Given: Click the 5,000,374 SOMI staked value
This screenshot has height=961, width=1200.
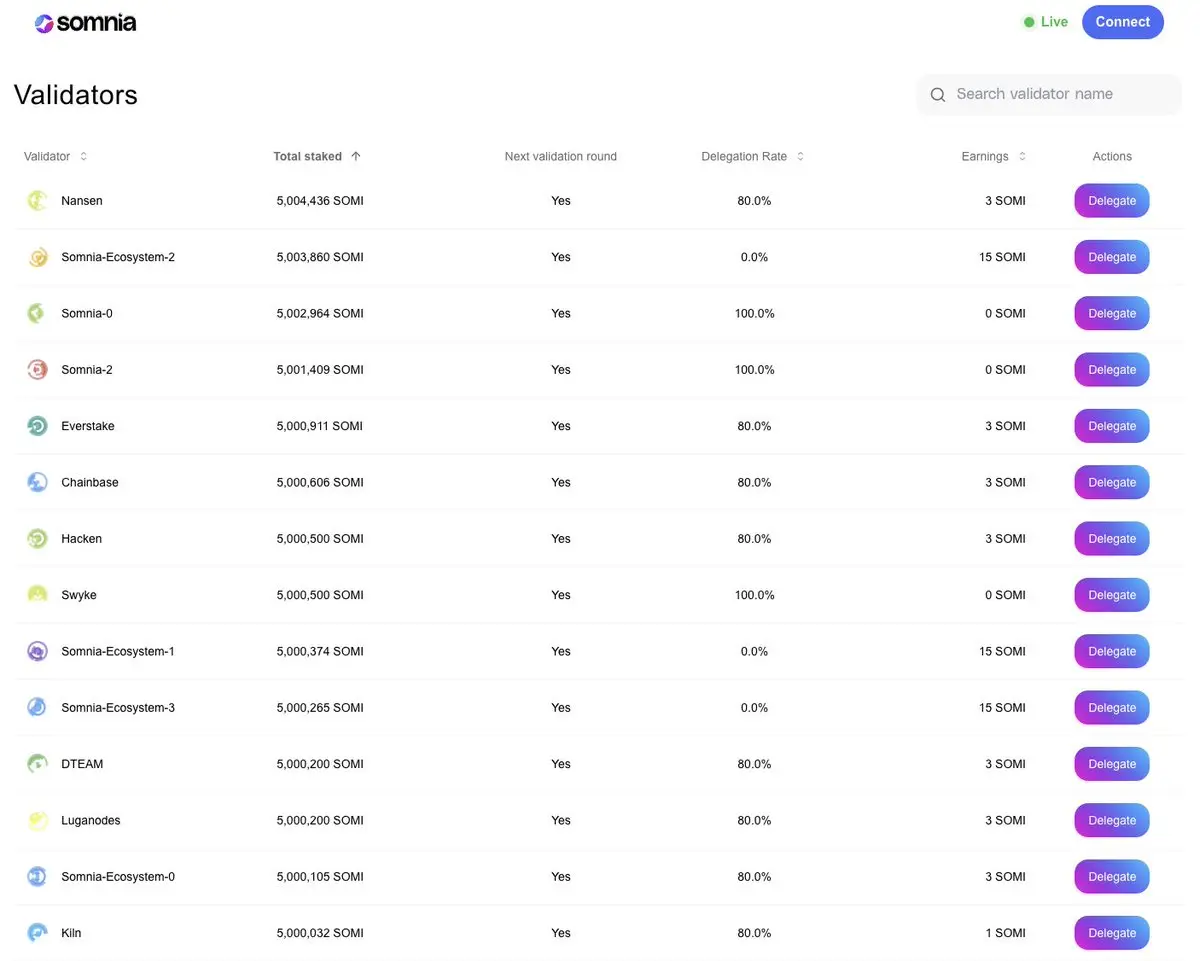Looking at the screenshot, I should point(320,651).
